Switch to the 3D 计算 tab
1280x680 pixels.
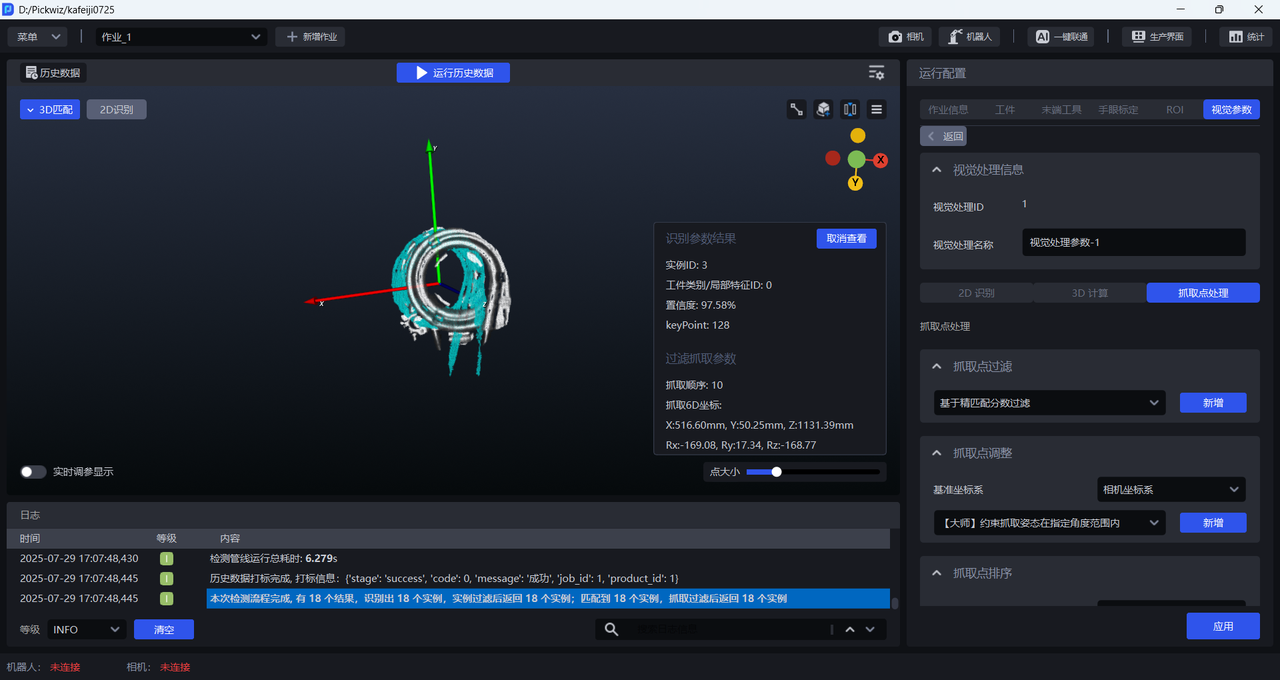1089,293
